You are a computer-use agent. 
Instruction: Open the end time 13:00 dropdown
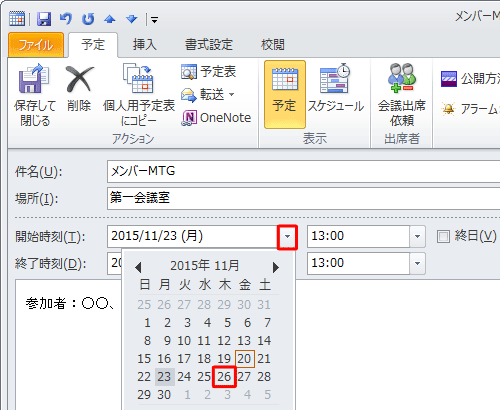tap(417, 263)
